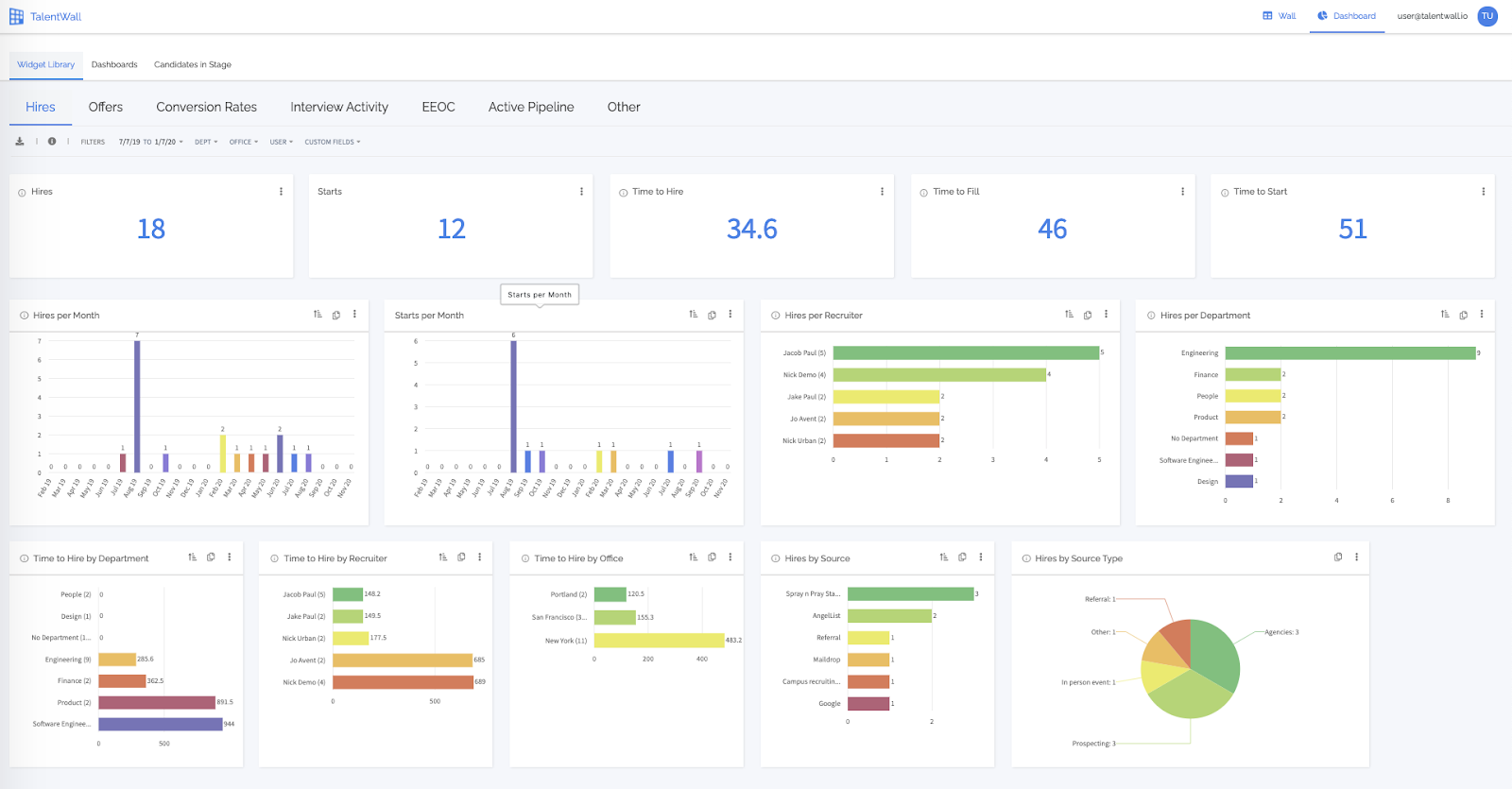This screenshot has height=789, width=1512.
Task: Click the Spray n Pray bar in Hires by Source
Action: point(911,594)
